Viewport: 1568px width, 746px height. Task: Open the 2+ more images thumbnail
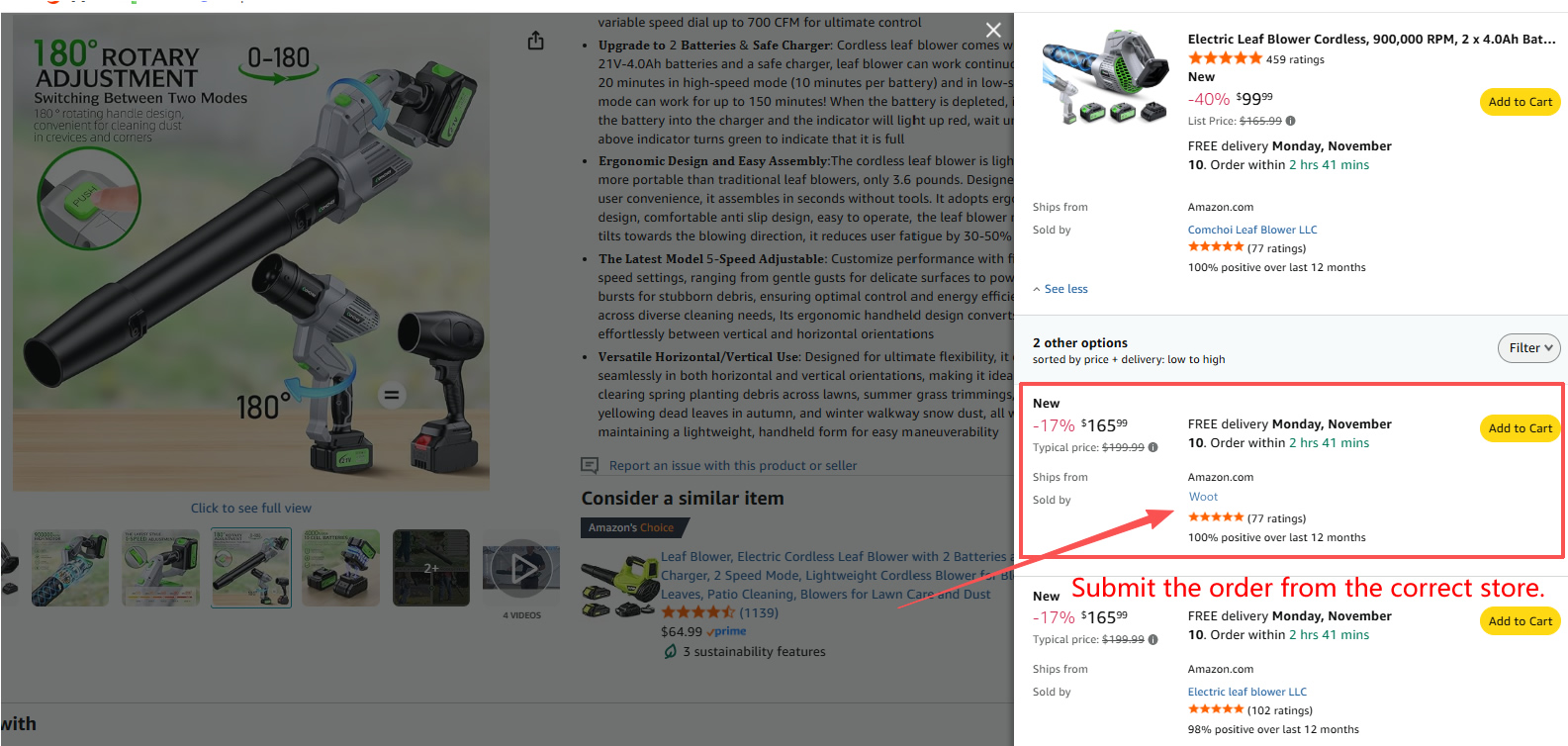[431, 568]
